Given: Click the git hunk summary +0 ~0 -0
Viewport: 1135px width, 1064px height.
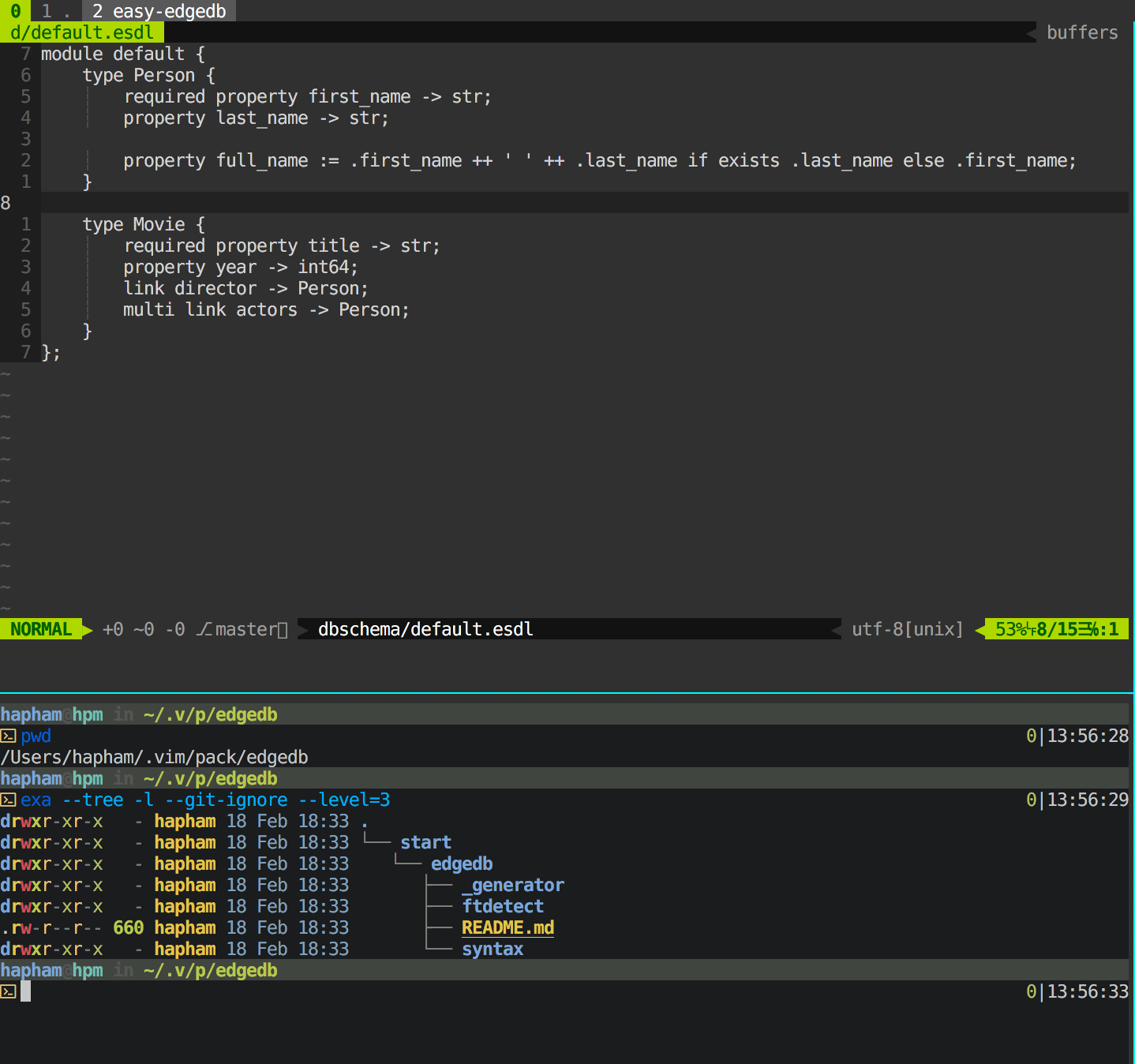Looking at the screenshot, I should click(x=144, y=629).
